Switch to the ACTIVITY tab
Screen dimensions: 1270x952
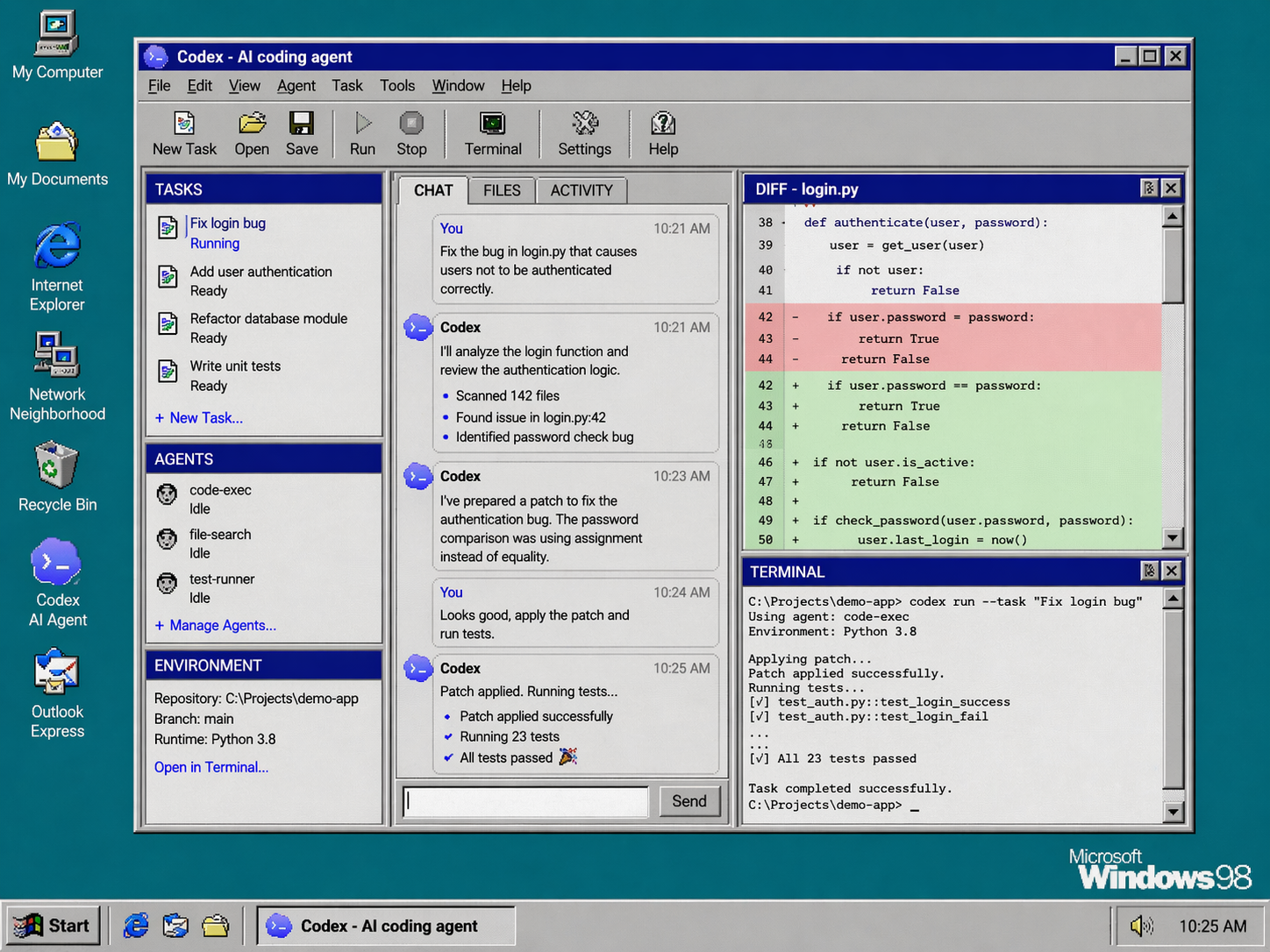[581, 190]
